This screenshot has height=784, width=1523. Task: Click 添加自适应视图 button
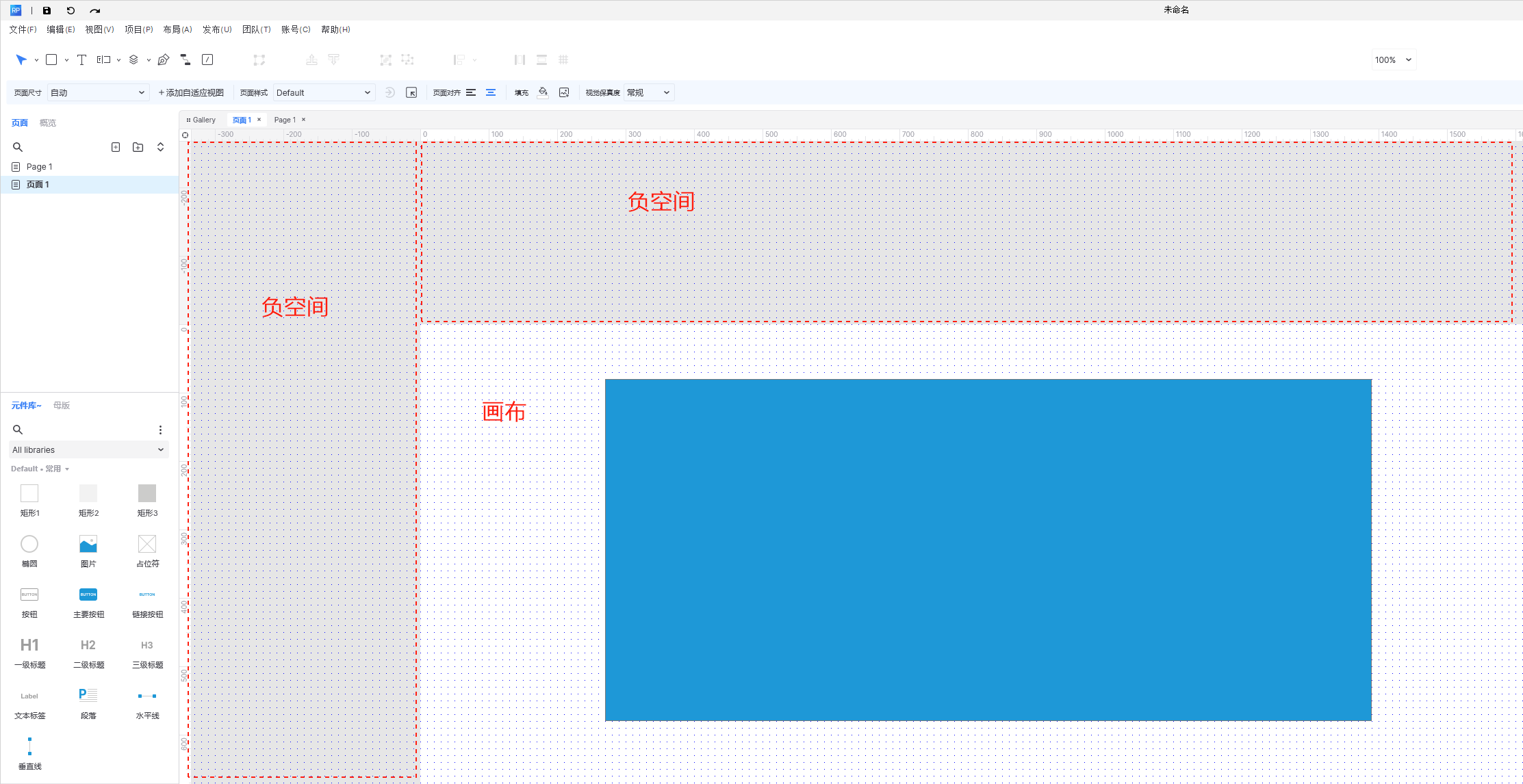point(191,92)
